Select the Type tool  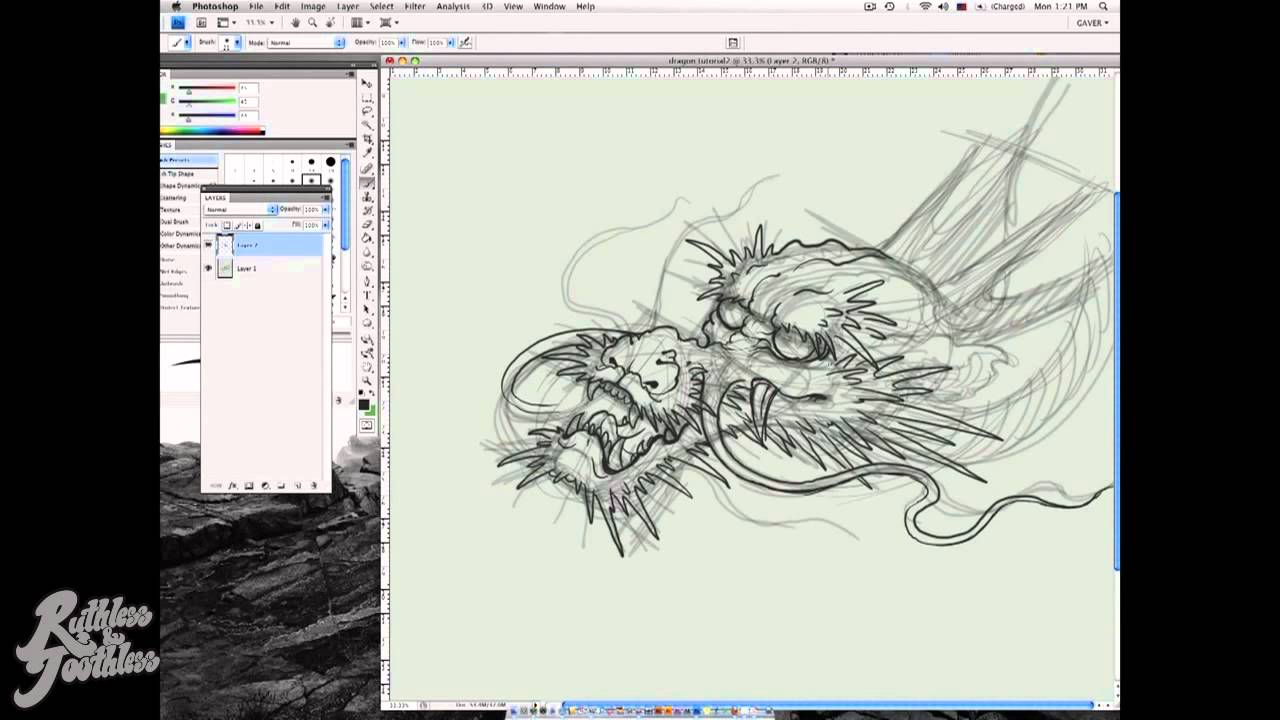coord(367,295)
